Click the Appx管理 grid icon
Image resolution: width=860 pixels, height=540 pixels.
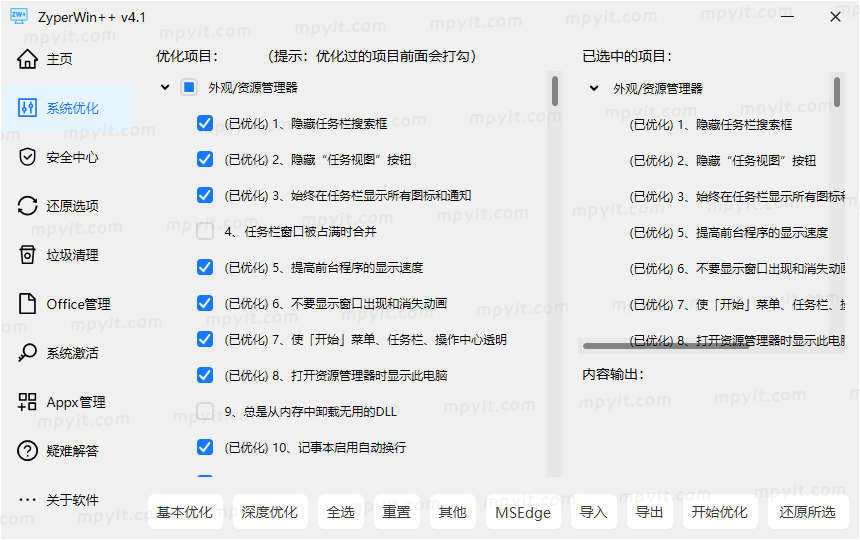pyautogui.click(x=27, y=402)
